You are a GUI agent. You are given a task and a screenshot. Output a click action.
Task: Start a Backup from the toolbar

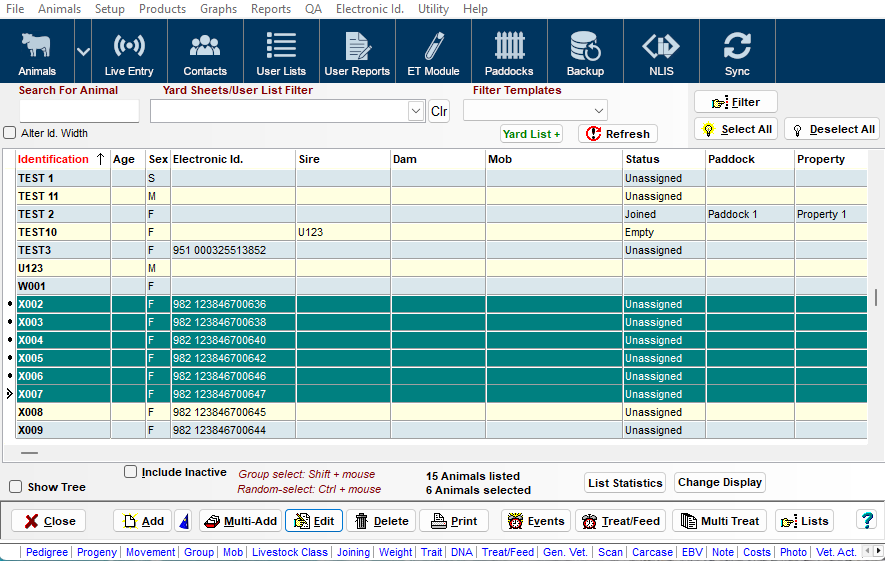click(585, 54)
